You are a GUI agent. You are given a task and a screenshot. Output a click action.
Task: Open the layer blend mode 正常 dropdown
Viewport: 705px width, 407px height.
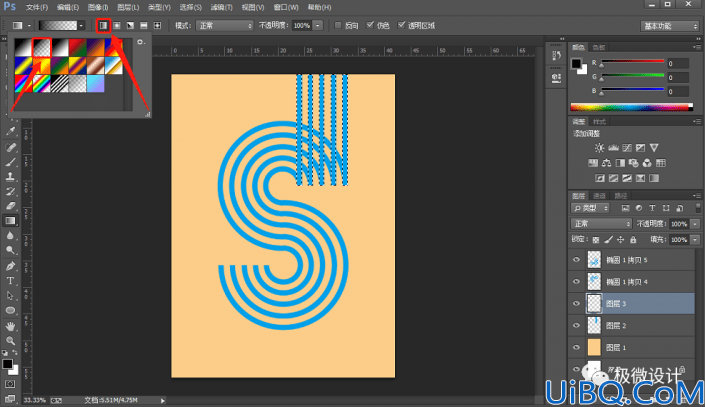[x=602, y=224]
